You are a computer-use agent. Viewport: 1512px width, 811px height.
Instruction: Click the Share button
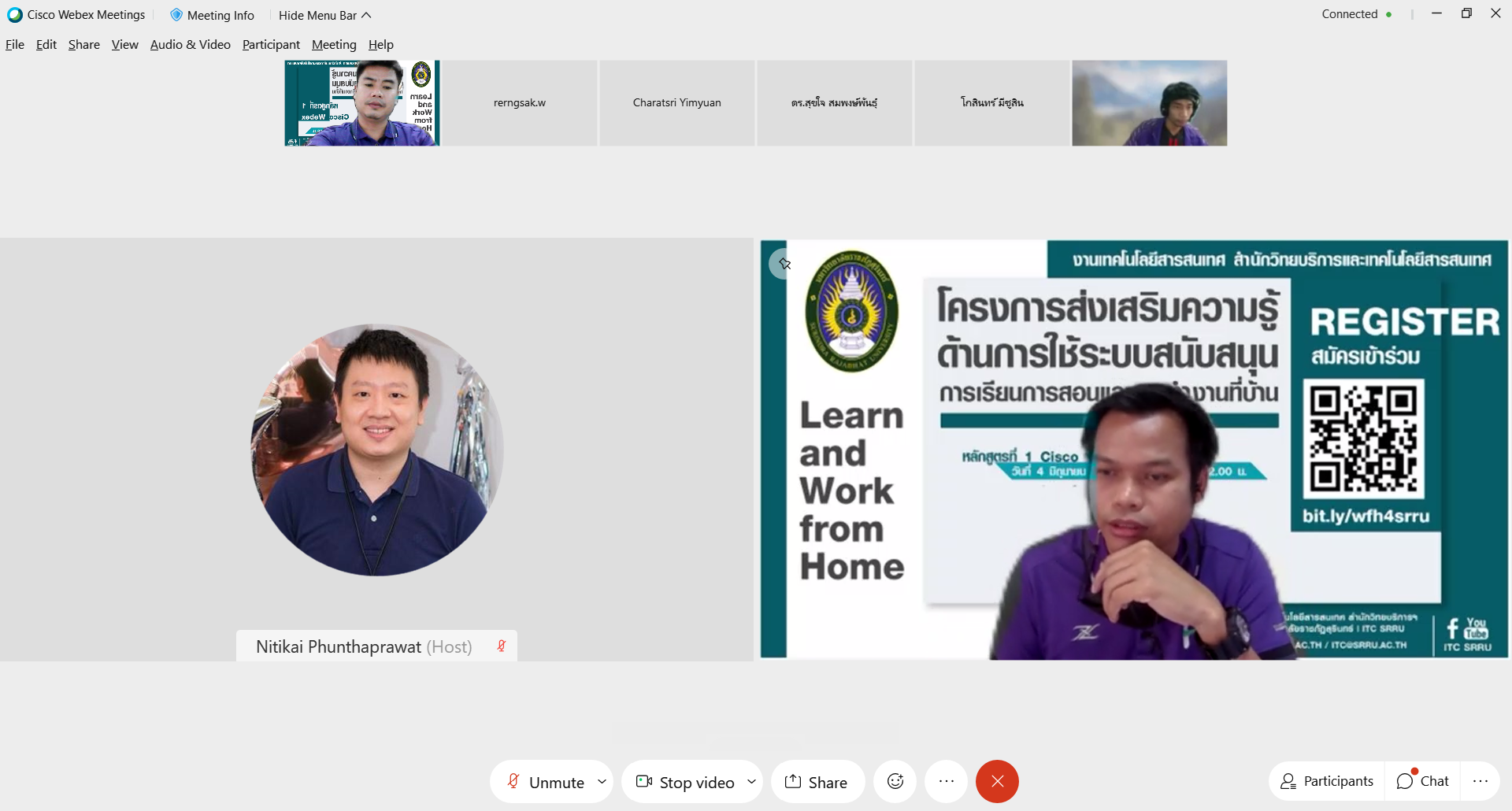817,782
